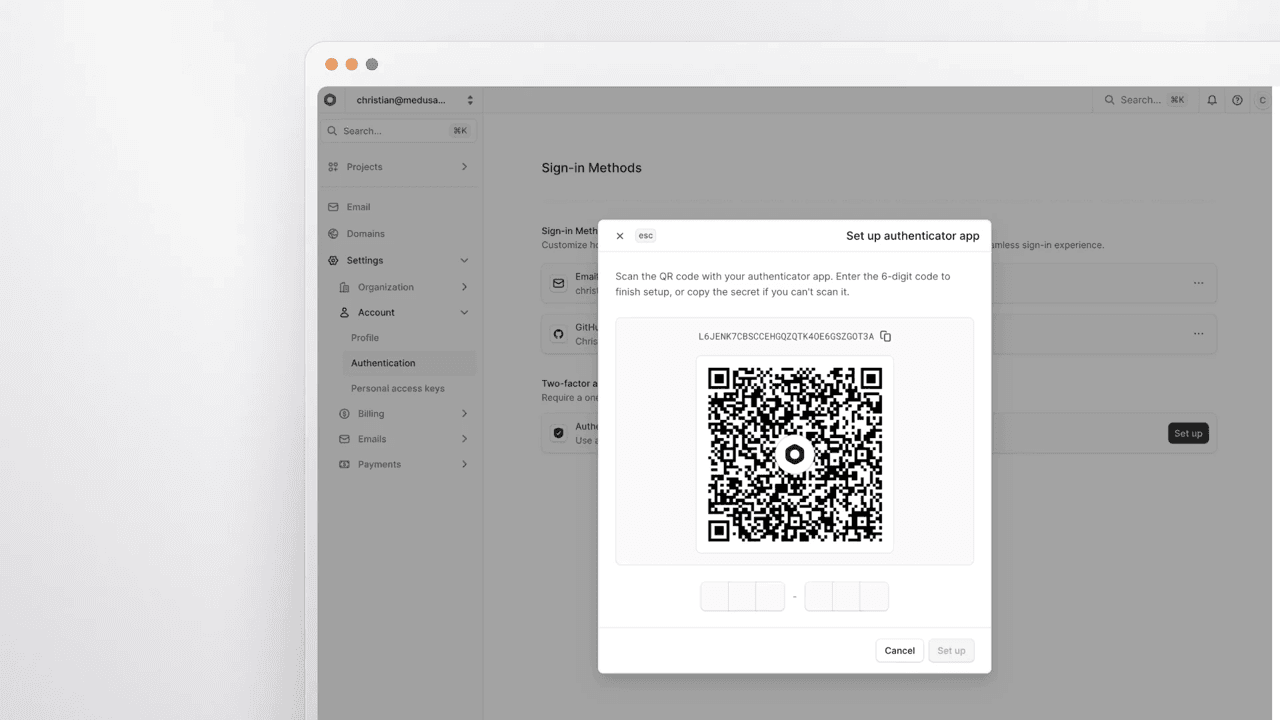1280x720 pixels.
Task: Expand the Emails chevron
Action: (464, 439)
